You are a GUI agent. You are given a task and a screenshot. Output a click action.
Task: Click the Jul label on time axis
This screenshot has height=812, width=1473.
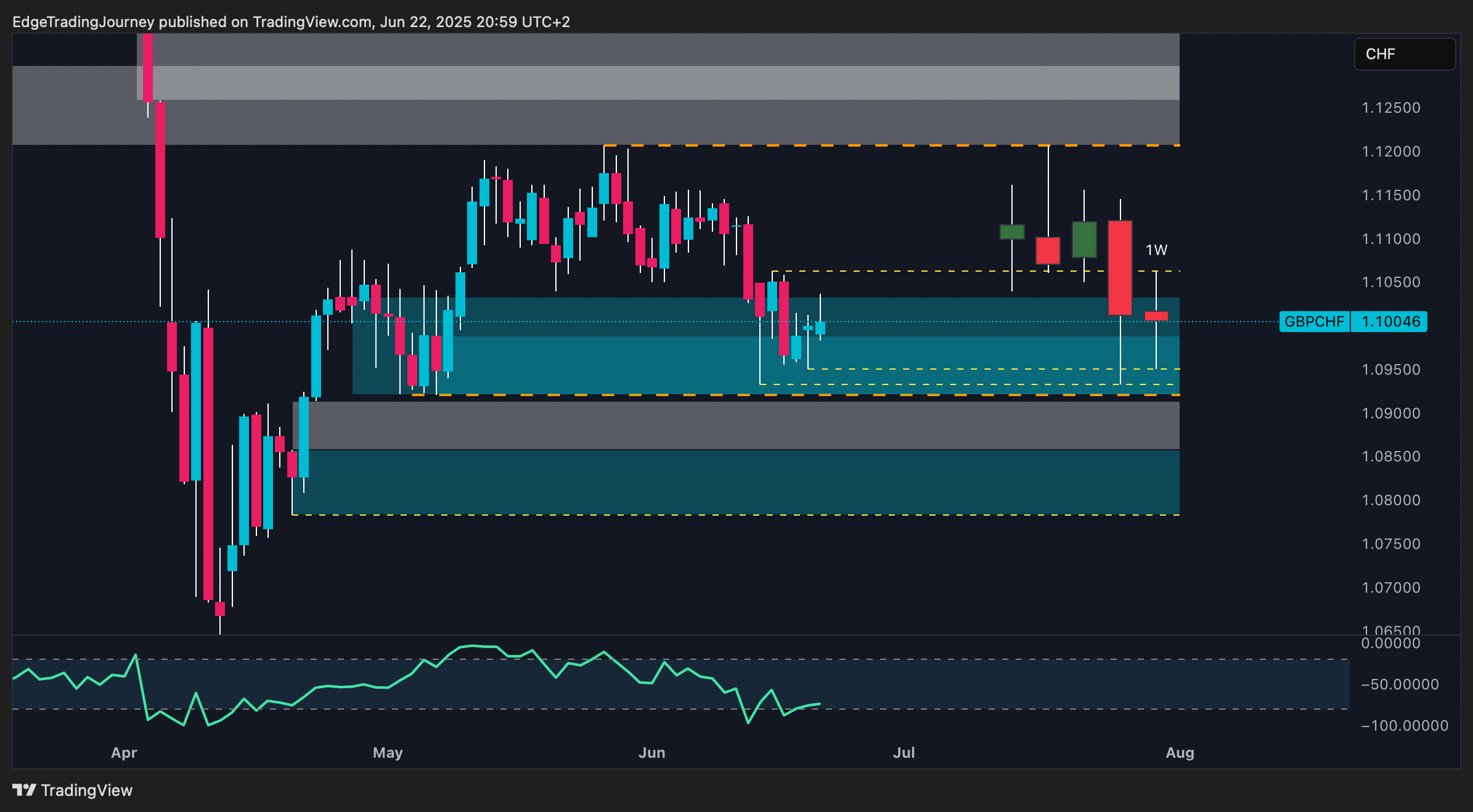click(x=904, y=753)
